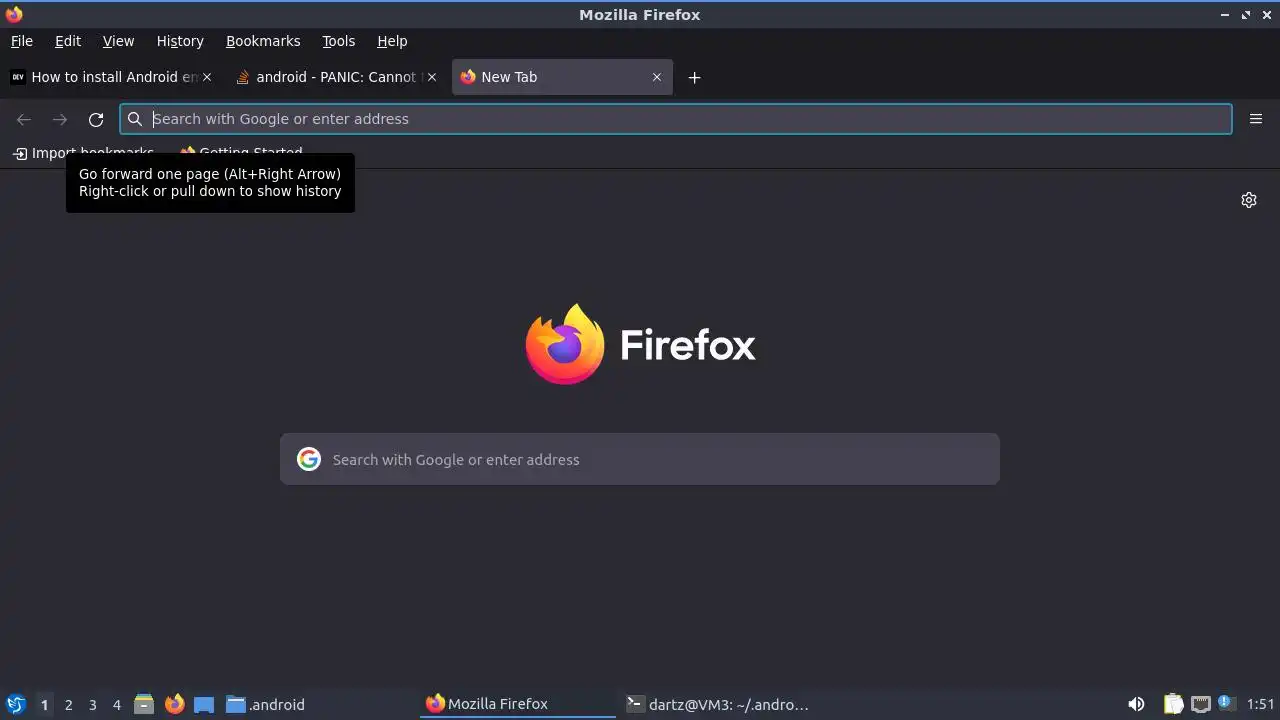The height and width of the screenshot is (720, 1280).
Task: Close the 'How to install Android' tab
Action: pyautogui.click(x=207, y=77)
